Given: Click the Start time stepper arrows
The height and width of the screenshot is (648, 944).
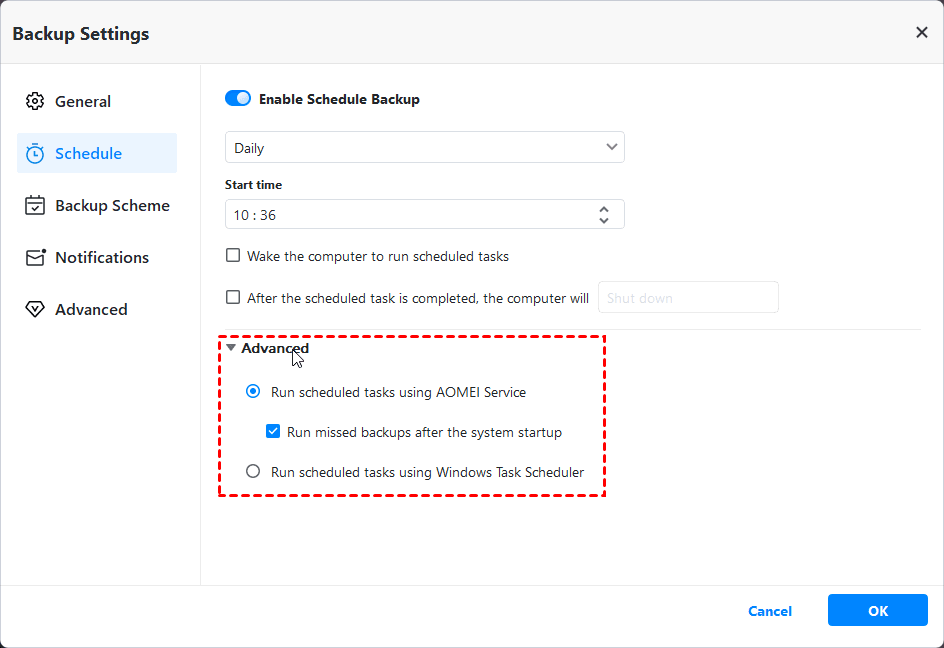Looking at the screenshot, I should click(x=604, y=214).
